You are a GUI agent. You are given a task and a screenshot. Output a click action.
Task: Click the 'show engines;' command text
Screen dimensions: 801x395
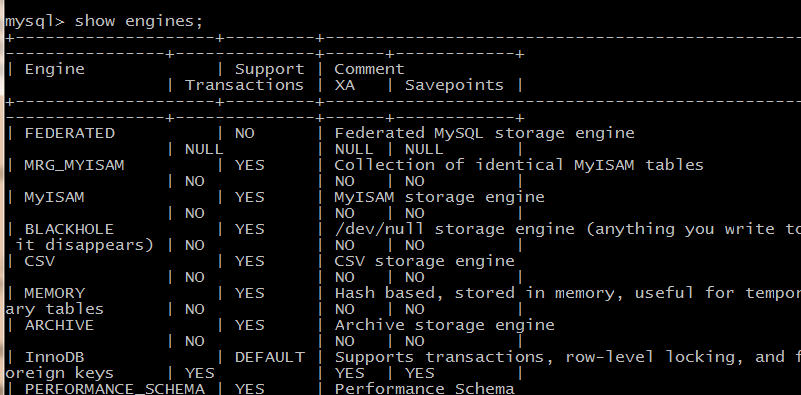138,21
